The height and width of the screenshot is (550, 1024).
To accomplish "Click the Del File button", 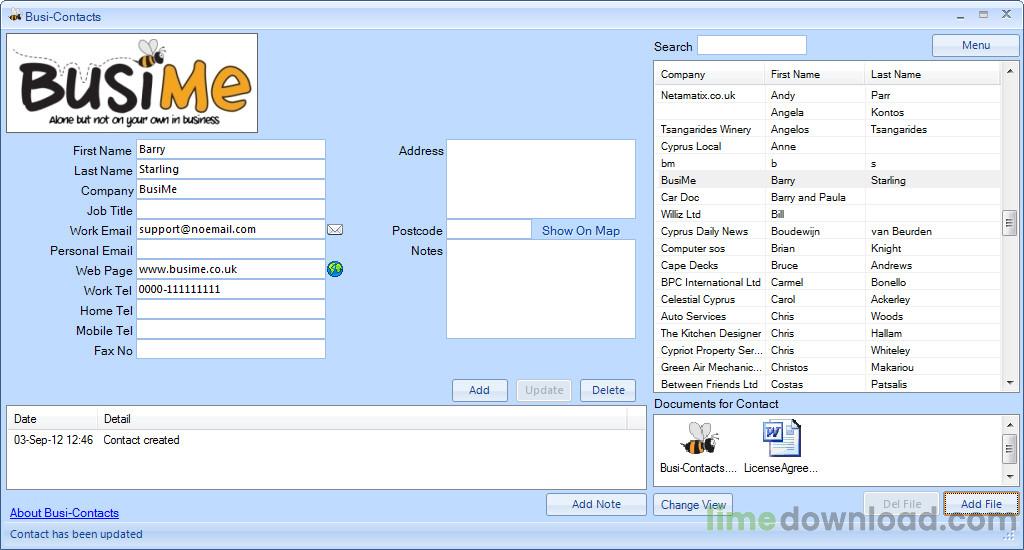I will click(902, 504).
